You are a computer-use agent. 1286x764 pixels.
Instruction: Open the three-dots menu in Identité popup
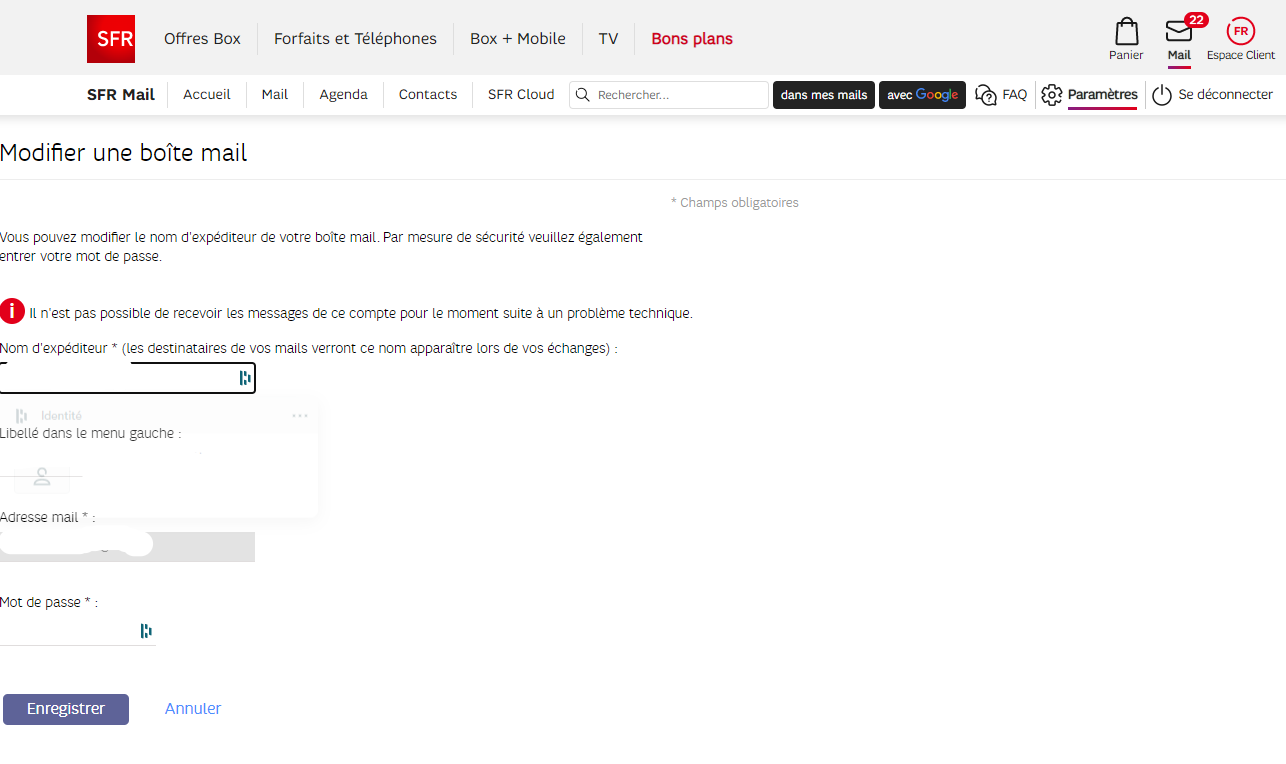(x=300, y=416)
